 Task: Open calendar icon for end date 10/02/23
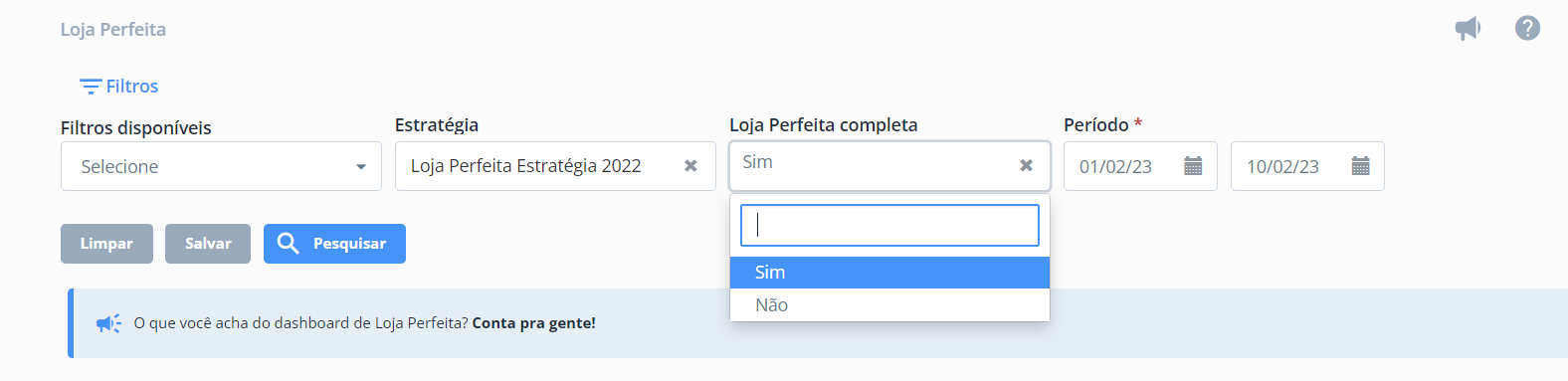click(x=1360, y=166)
